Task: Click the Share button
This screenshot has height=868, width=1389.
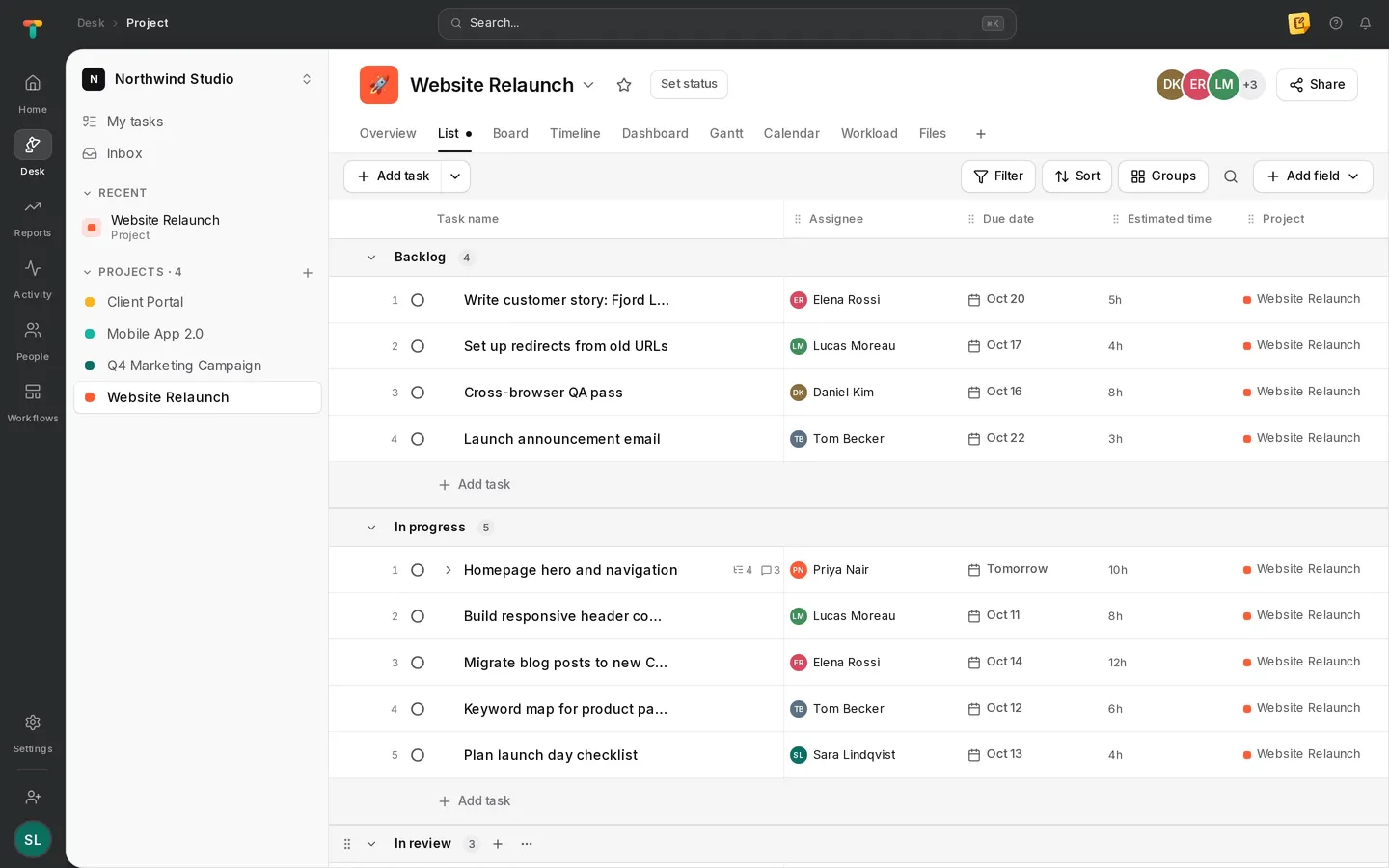Action: pos(1317,85)
